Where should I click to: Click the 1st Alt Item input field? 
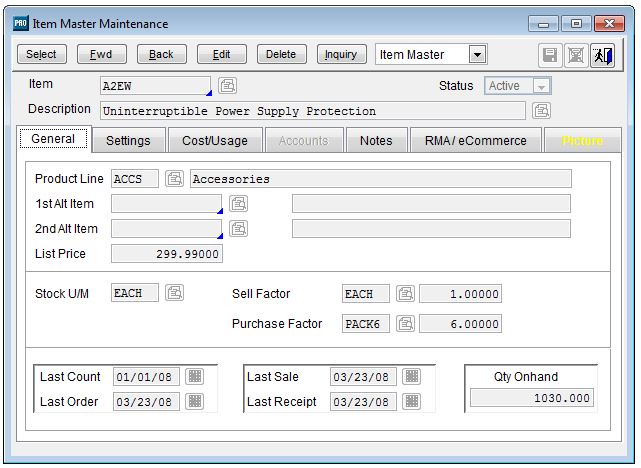coord(167,204)
